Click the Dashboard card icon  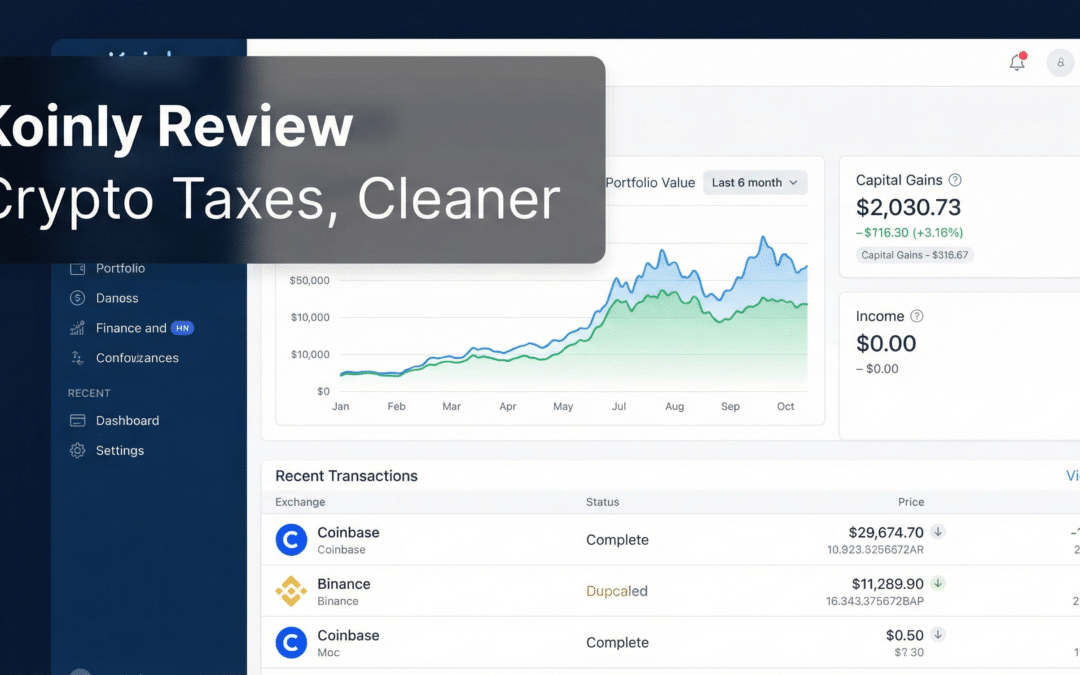[77, 420]
